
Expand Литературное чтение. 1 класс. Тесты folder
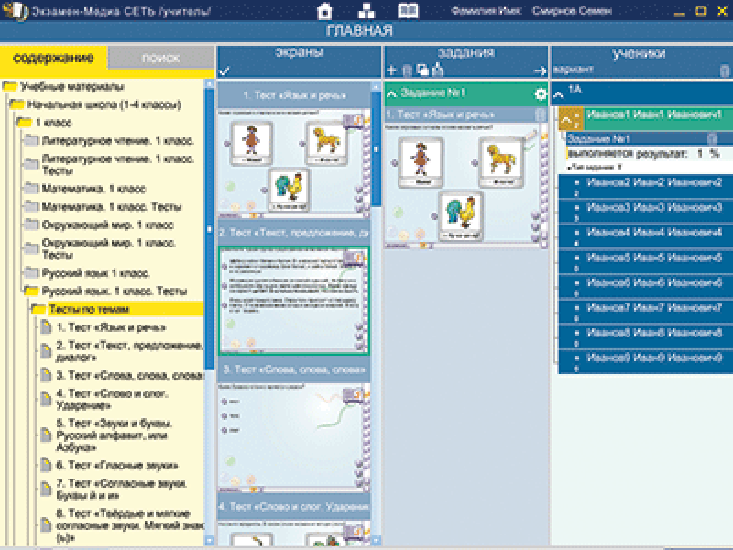pos(31,164)
